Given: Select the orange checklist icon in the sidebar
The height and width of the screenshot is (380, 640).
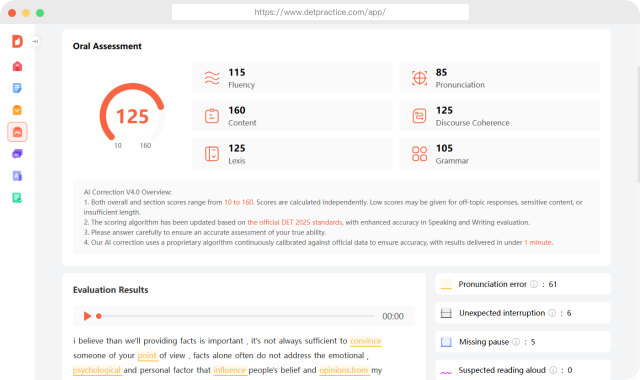Looking at the screenshot, I should (17, 110).
